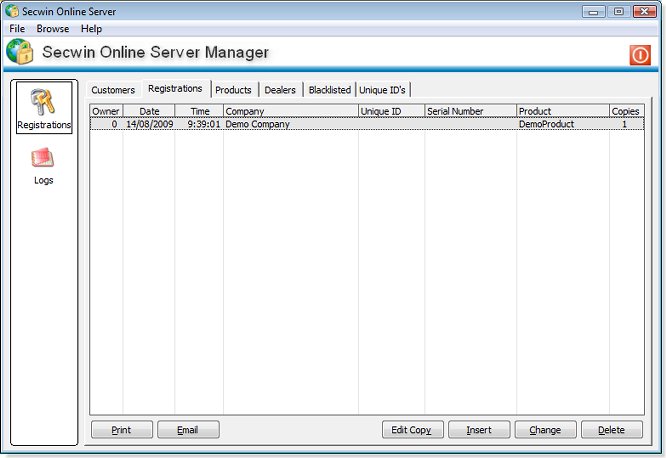This screenshot has height=458, width=666.
Task: Click the Change button
Action: [x=545, y=430]
